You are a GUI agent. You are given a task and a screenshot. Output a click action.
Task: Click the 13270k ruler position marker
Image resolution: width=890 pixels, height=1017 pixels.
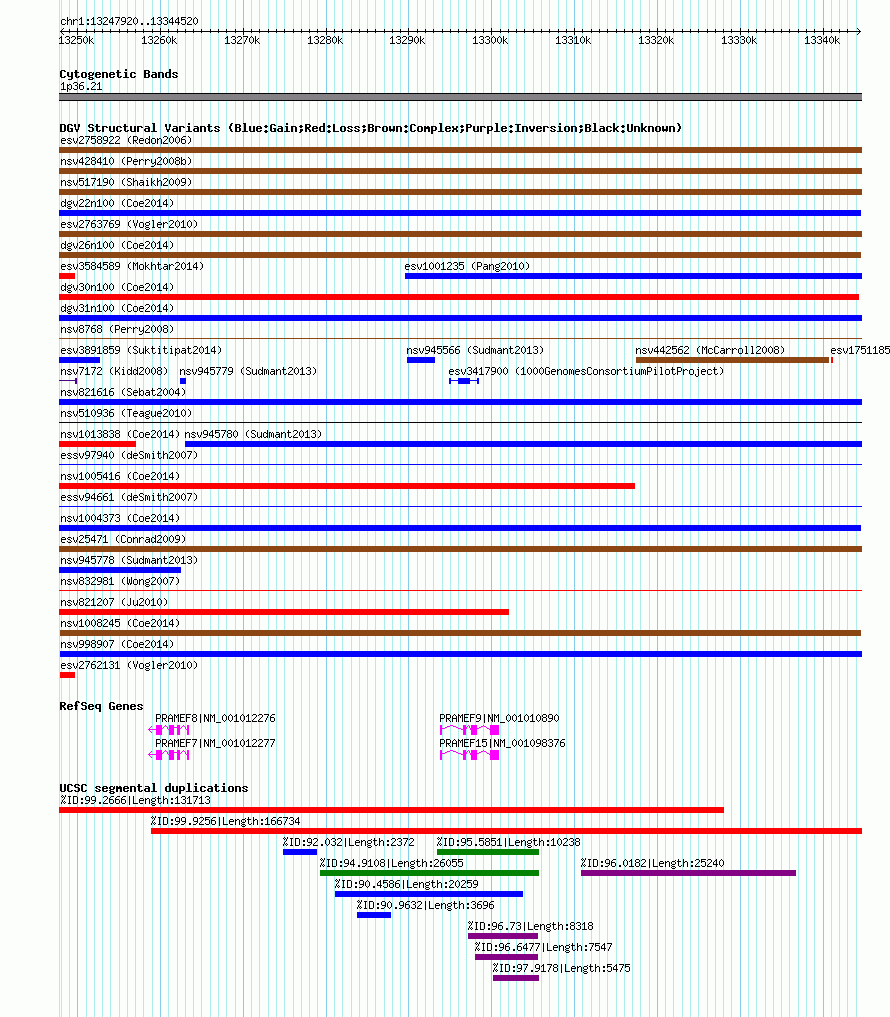[x=242, y=40]
